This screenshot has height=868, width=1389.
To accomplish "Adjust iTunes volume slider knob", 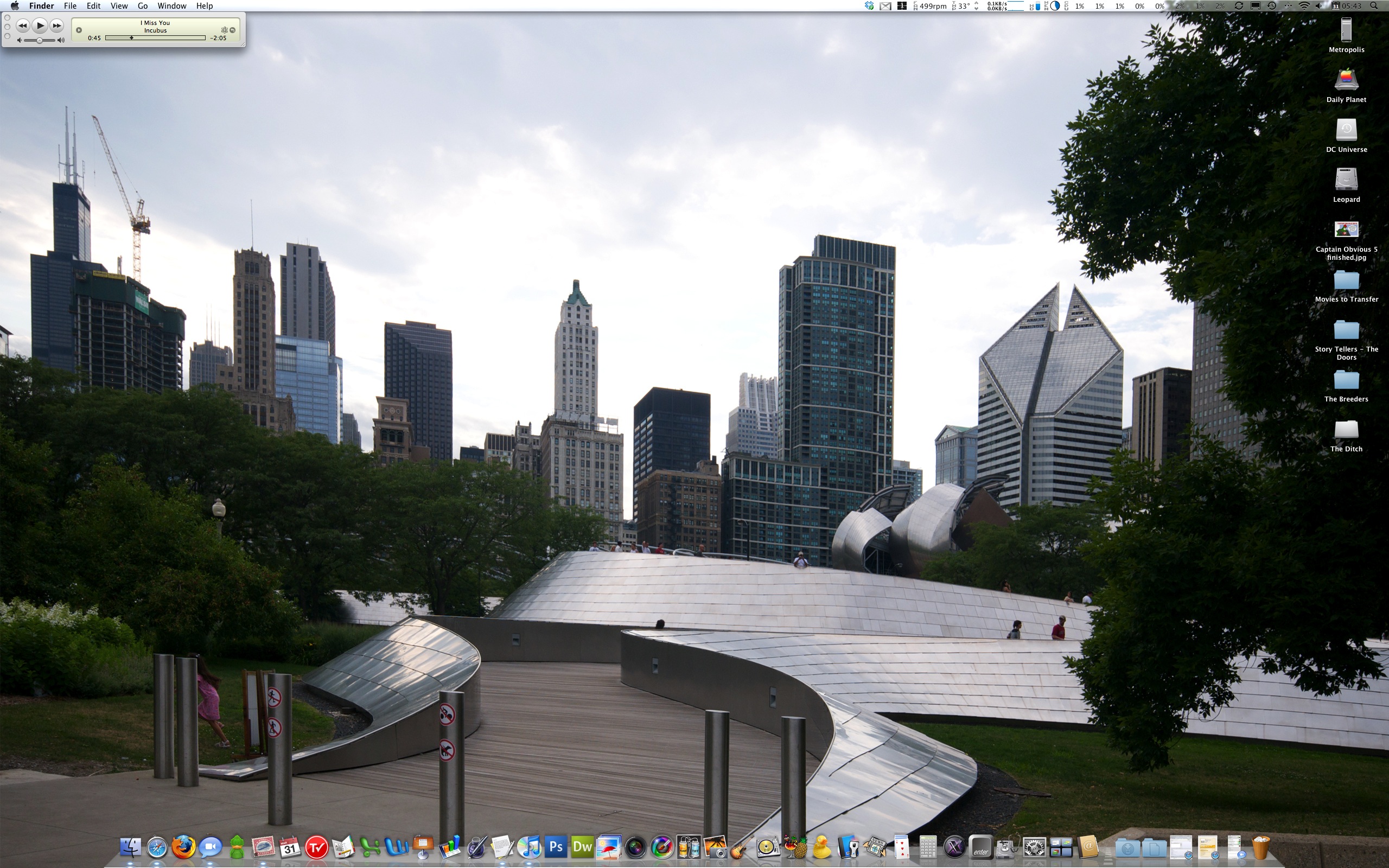I will pos(39,40).
